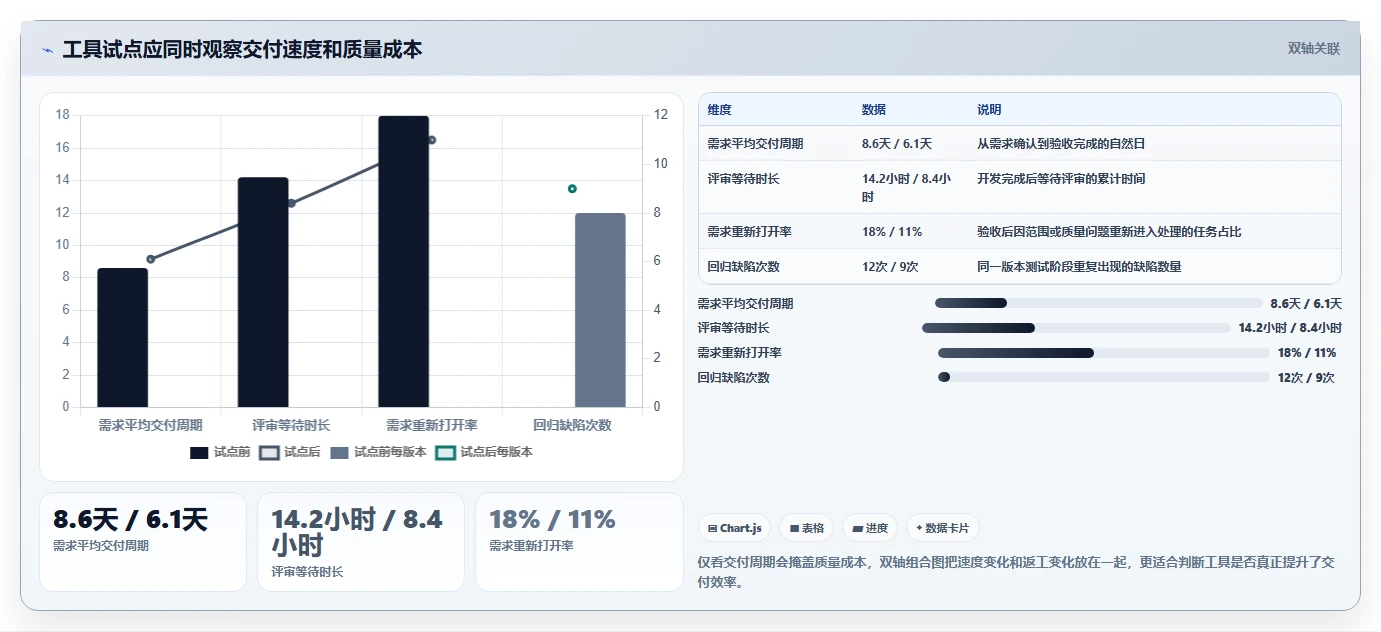Open the 18% / 11% KPI card
Viewport: 1381px width, 632px height.
point(579,541)
